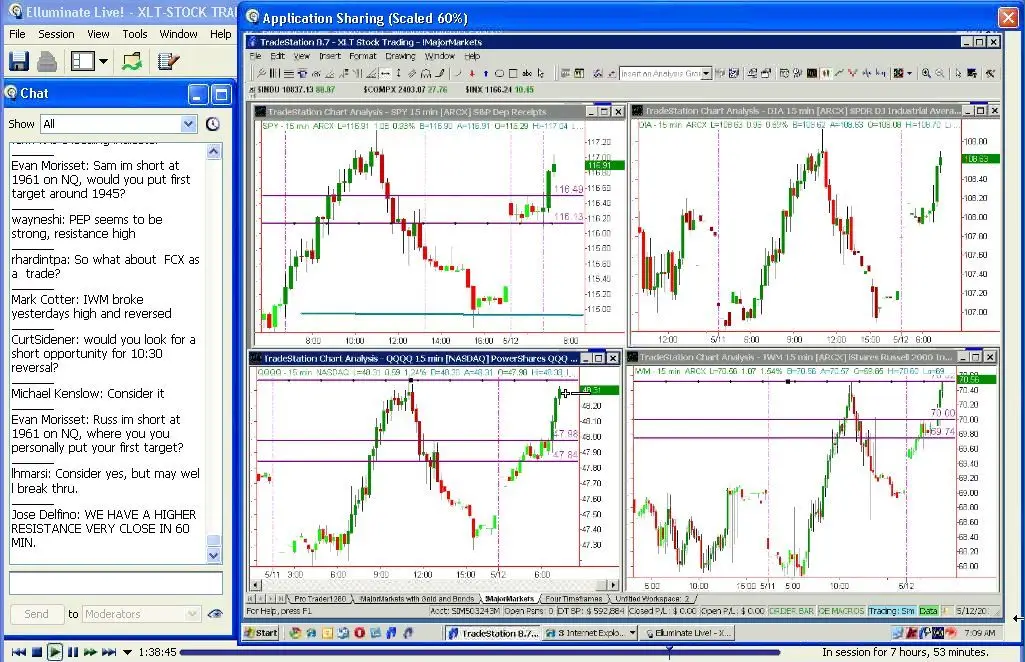Switch to Four Timeframes workspace tab

pyautogui.click(x=574, y=599)
